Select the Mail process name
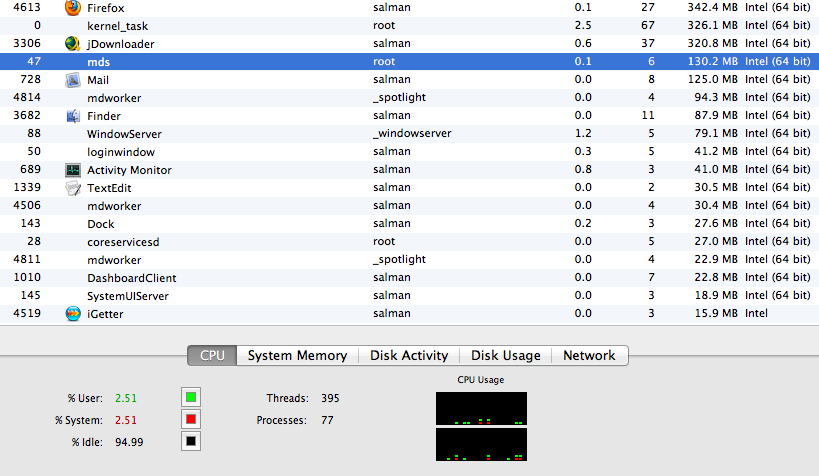 click(x=98, y=80)
